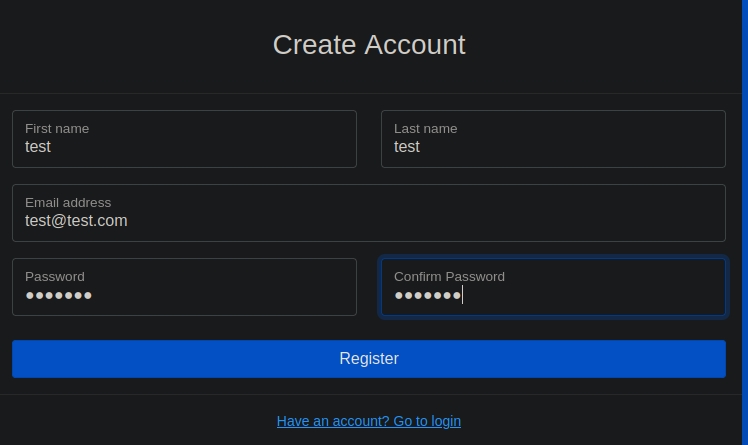Click the 'Create Account' heading
This screenshot has height=445, width=748.
(x=368, y=45)
